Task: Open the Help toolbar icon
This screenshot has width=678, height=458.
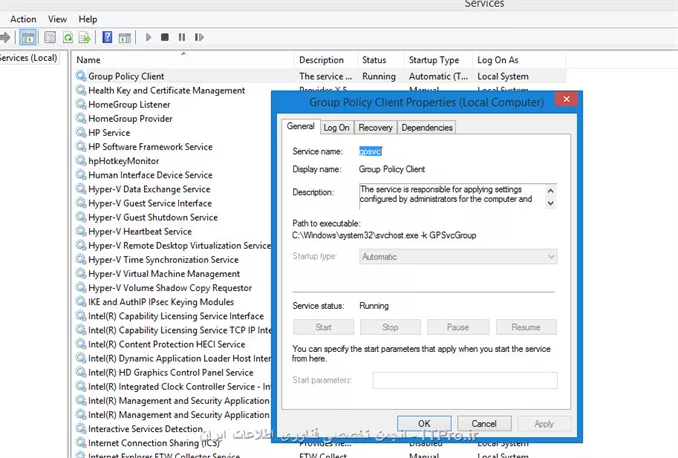Action: click(x=107, y=38)
